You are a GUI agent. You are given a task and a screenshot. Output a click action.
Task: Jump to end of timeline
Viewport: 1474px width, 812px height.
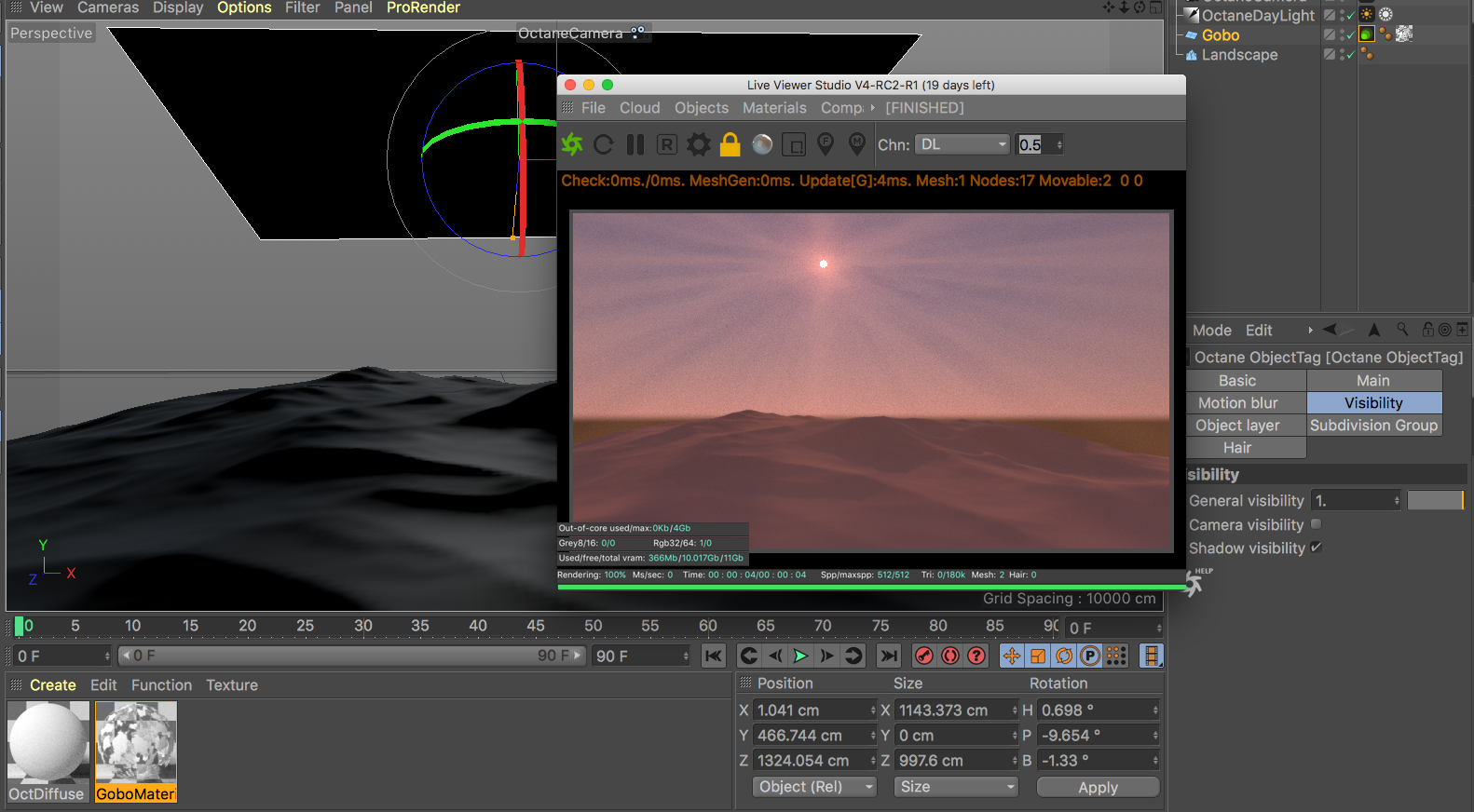point(889,656)
